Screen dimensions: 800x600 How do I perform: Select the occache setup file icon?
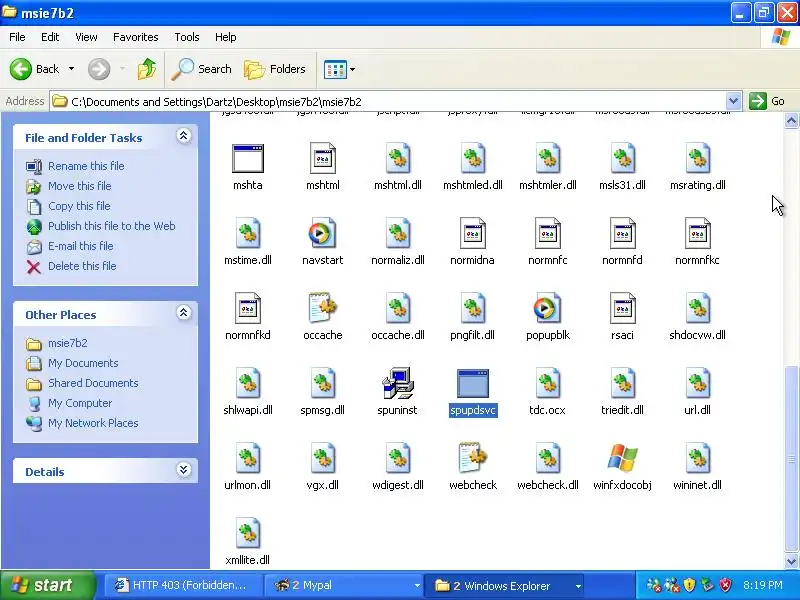coord(322,308)
